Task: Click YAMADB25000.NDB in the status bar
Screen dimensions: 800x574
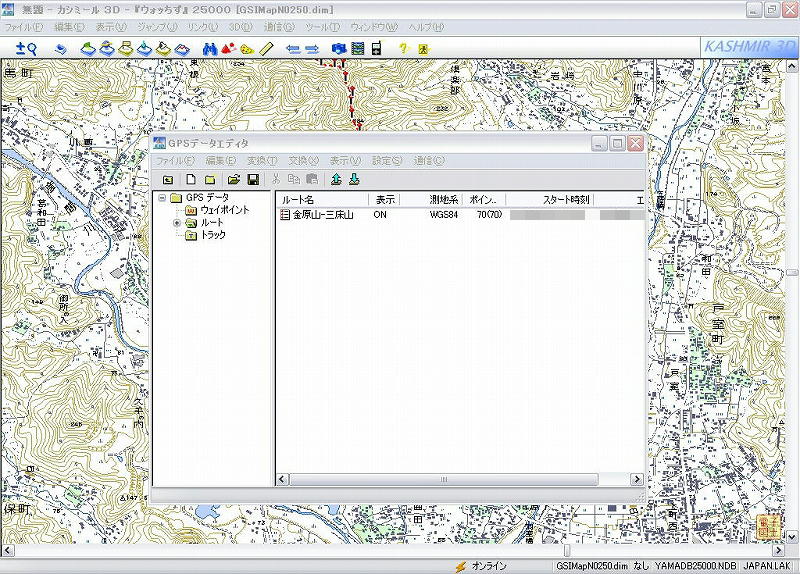Action: tap(695, 566)
